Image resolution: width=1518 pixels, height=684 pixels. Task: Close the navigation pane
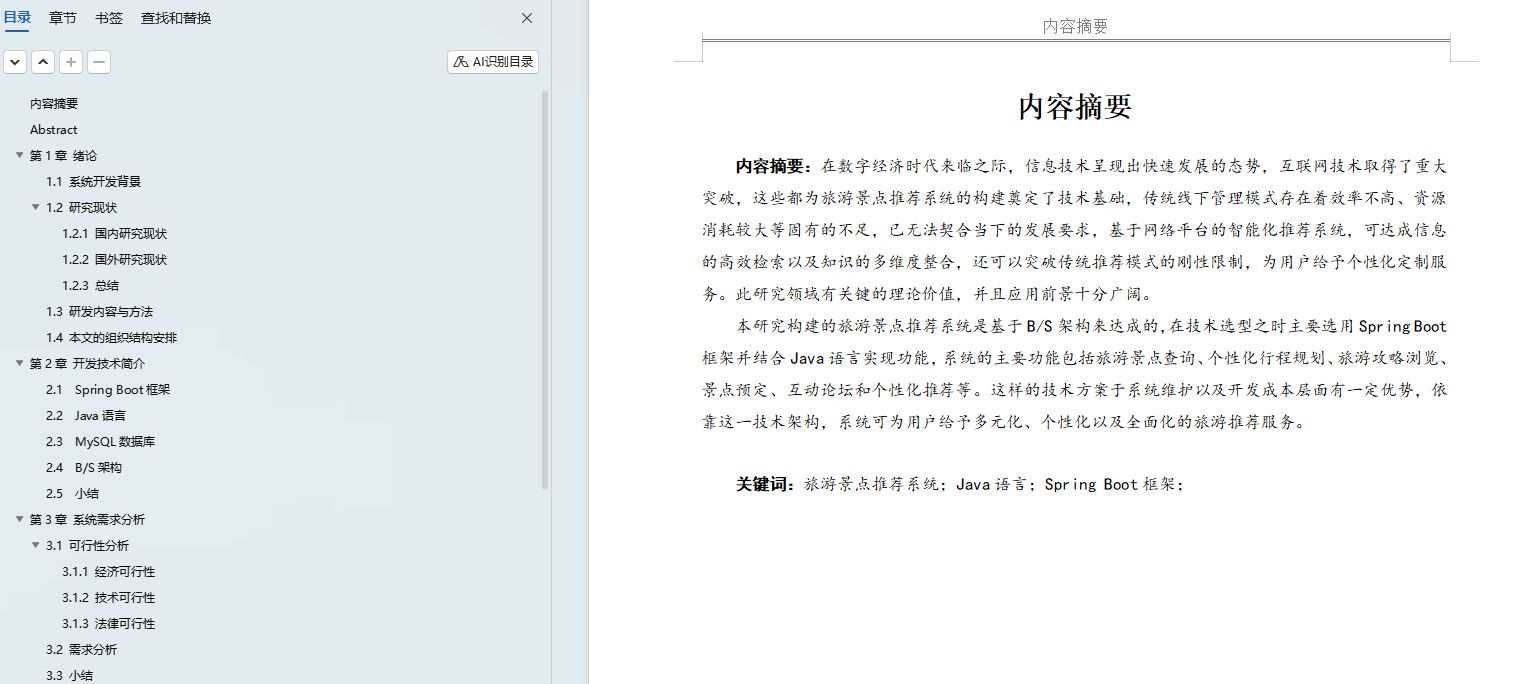527,18
